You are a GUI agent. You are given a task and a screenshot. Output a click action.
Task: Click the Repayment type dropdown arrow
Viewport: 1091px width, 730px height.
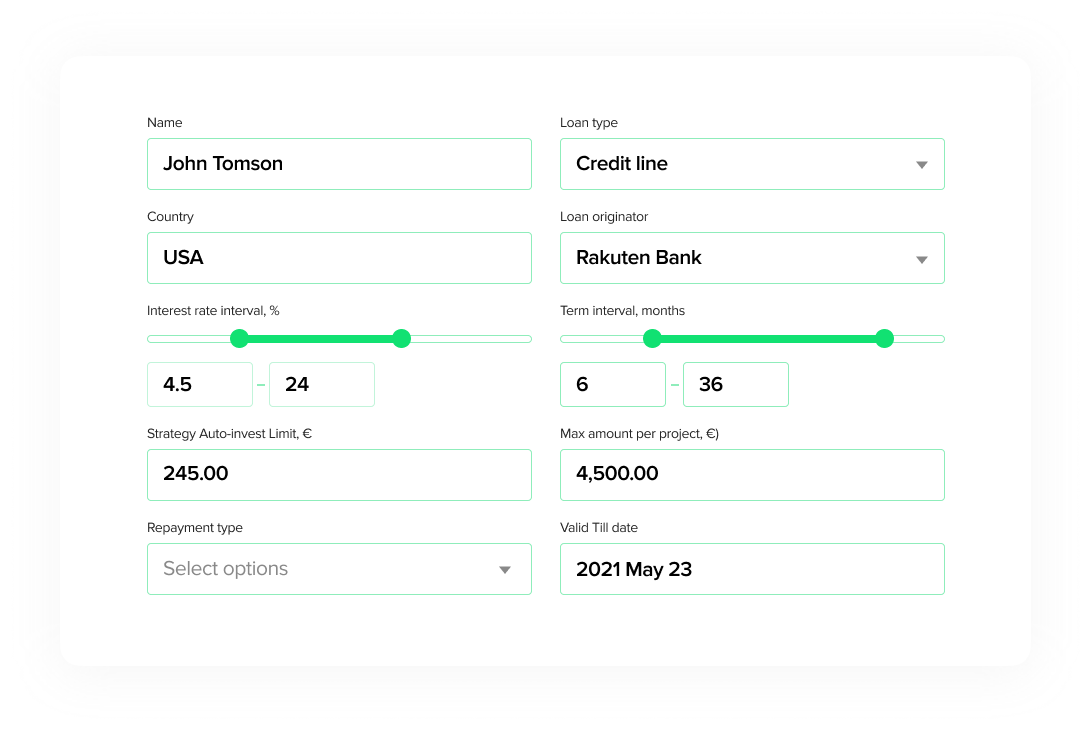click(x=505, y=568)
